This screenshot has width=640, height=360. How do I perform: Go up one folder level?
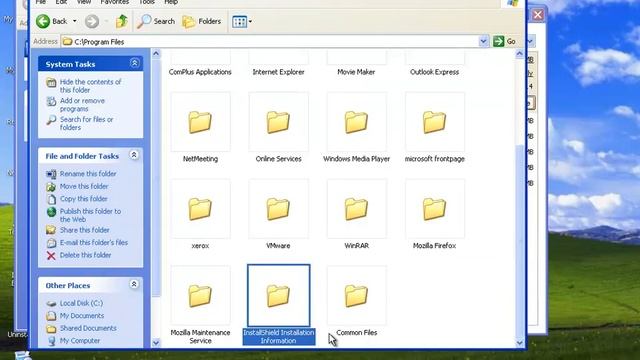coord(122,21)
